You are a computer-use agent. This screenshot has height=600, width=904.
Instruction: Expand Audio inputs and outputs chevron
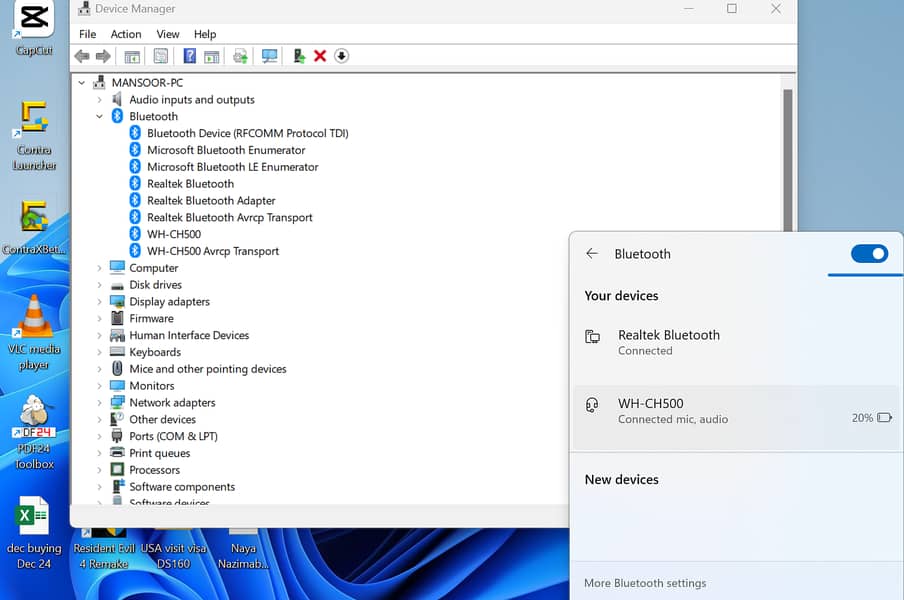(99, 100)
